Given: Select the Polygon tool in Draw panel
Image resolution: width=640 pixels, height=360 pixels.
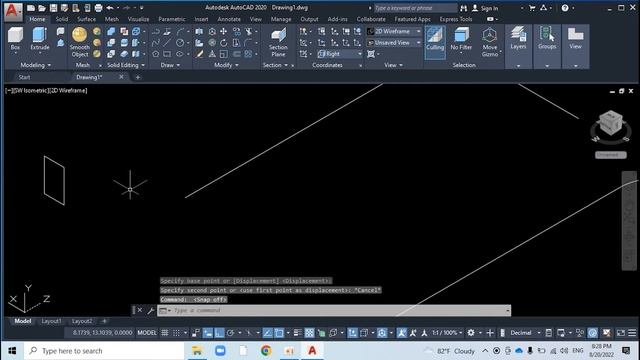Looking at the screenshot, I should tap(156, 54).
